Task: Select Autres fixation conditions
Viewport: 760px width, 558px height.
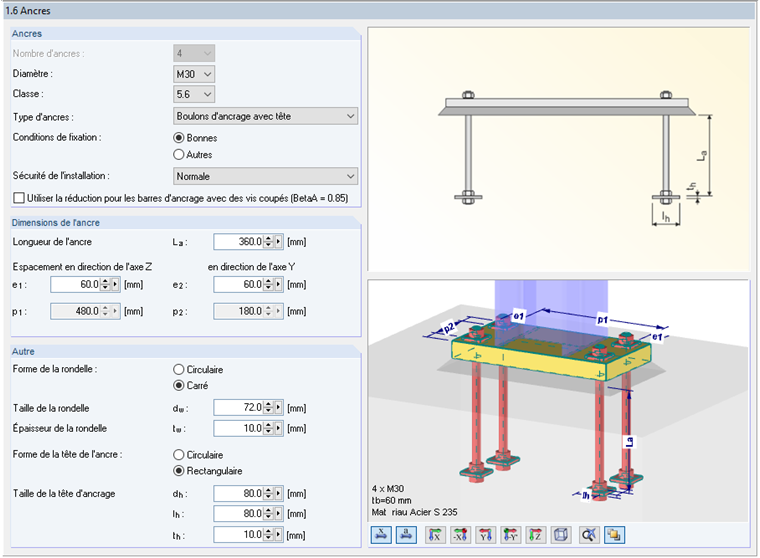Action: pos(179,155)
